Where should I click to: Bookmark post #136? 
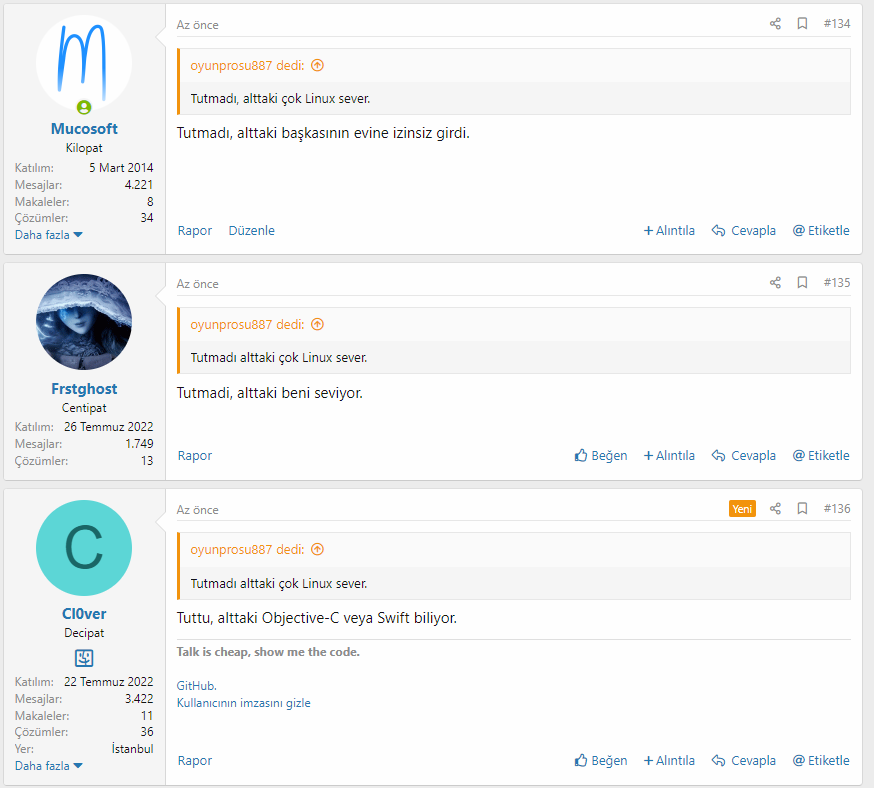802,508
